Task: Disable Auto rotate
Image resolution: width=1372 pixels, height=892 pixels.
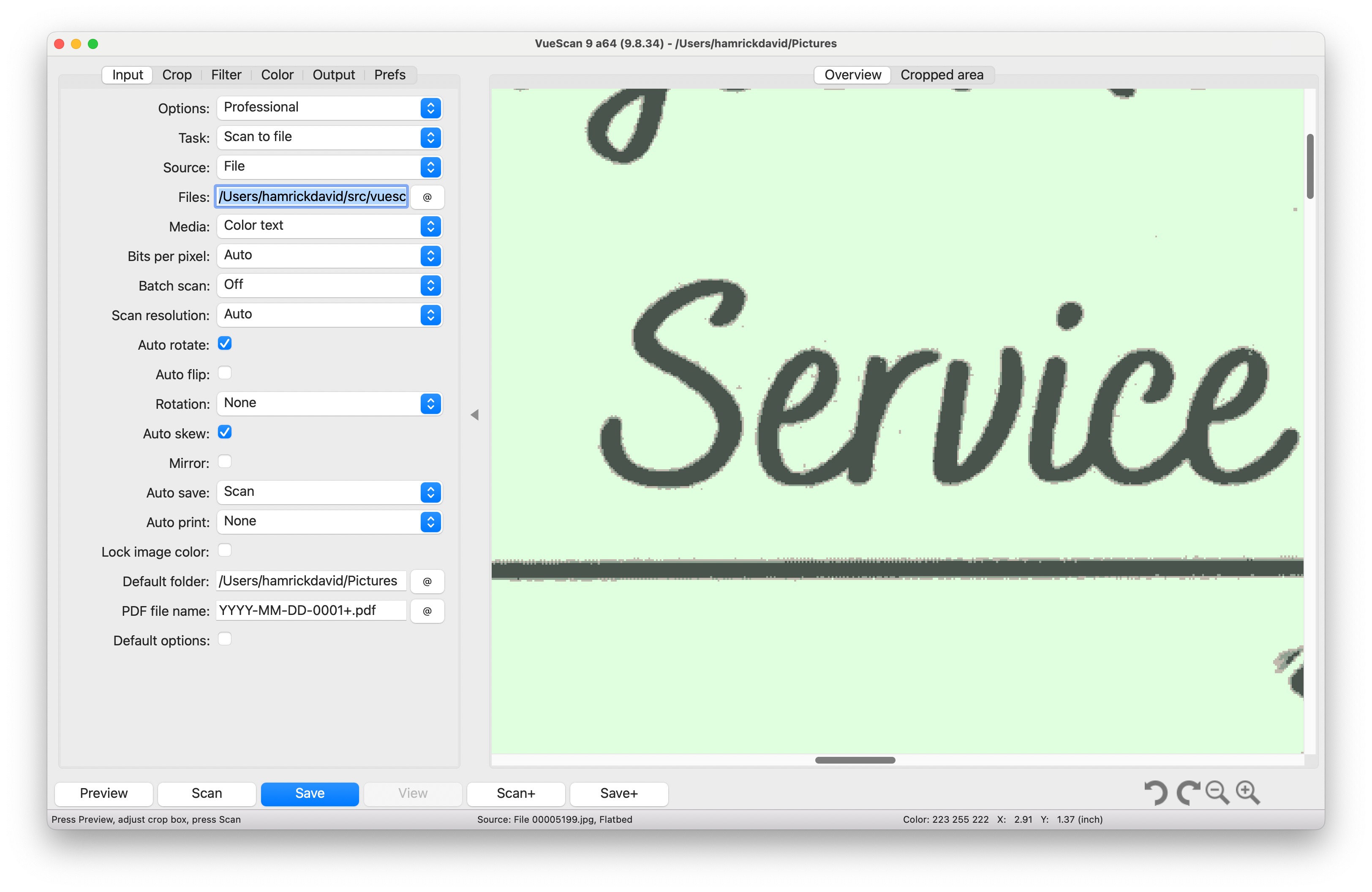Action: 224,343
